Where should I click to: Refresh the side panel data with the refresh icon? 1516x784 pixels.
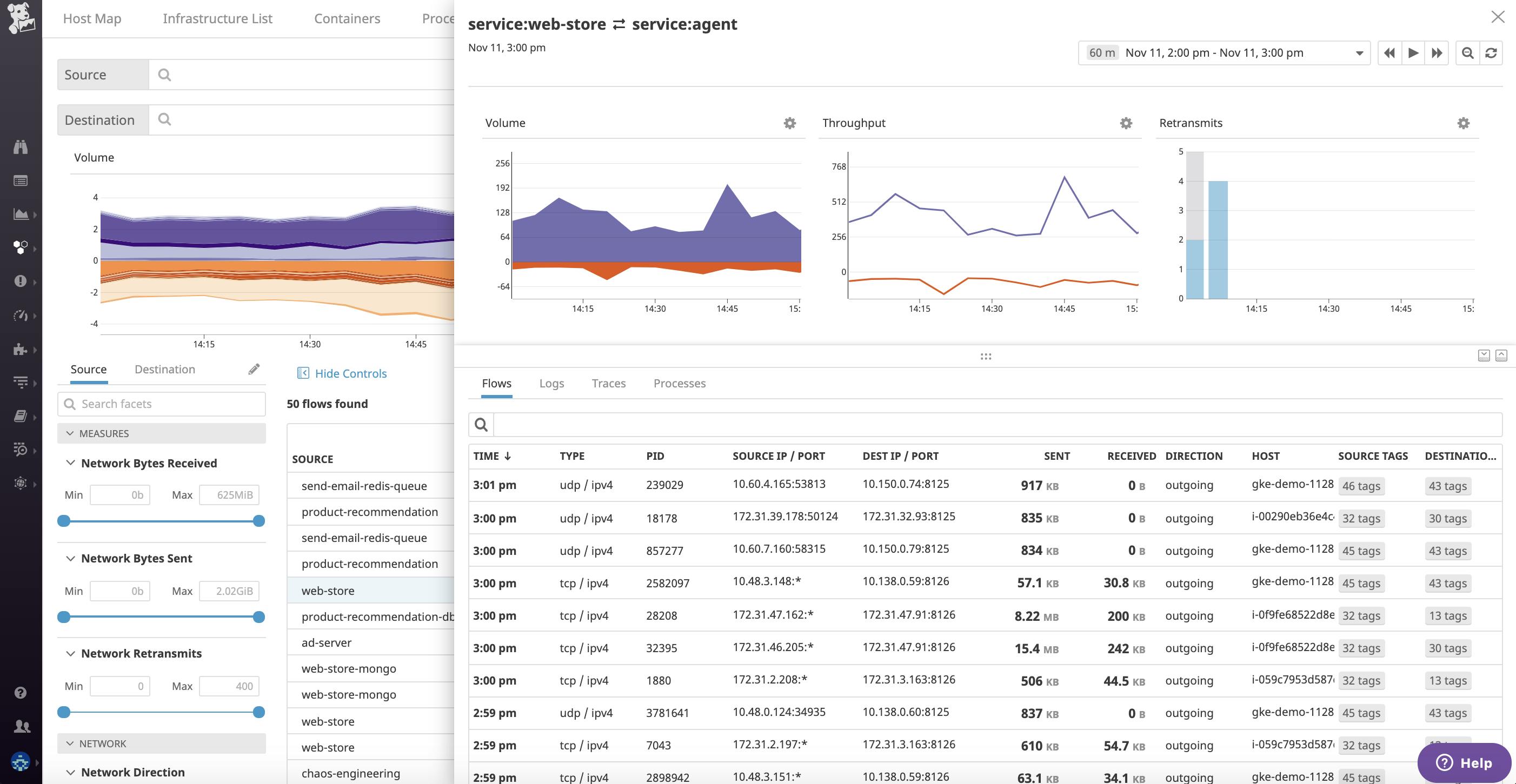click(x=1490, y=52)
